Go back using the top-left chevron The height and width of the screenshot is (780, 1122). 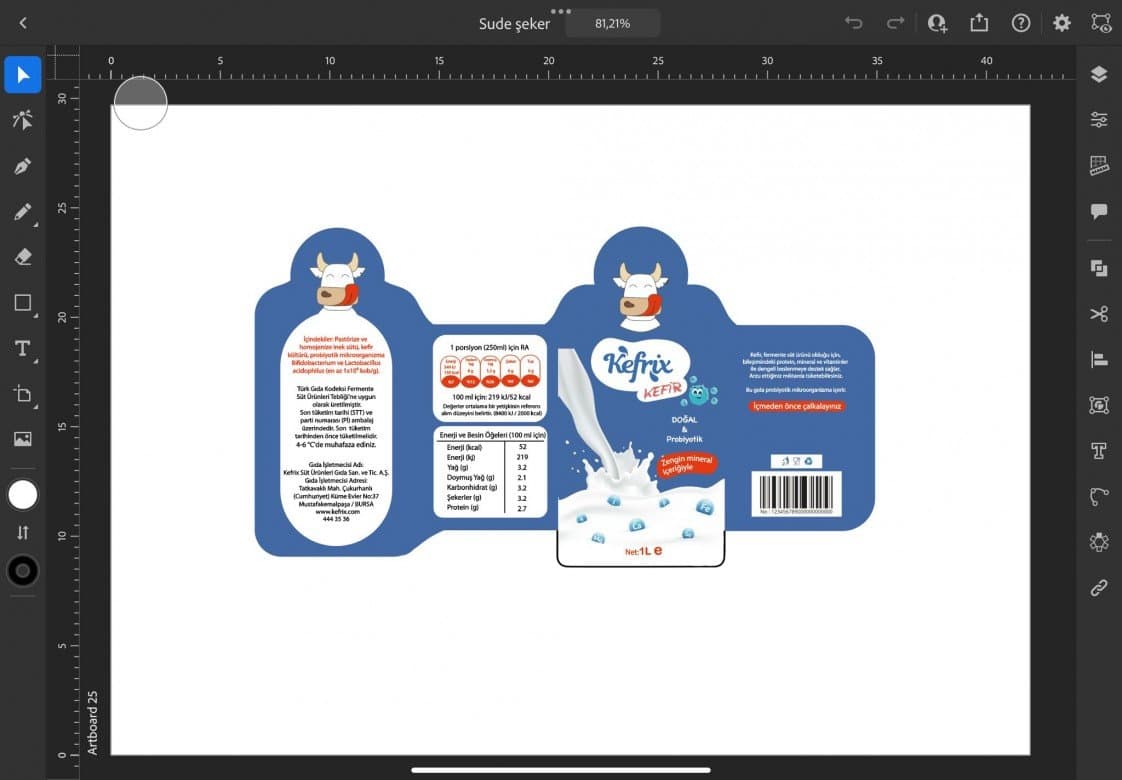pos(23,23)
